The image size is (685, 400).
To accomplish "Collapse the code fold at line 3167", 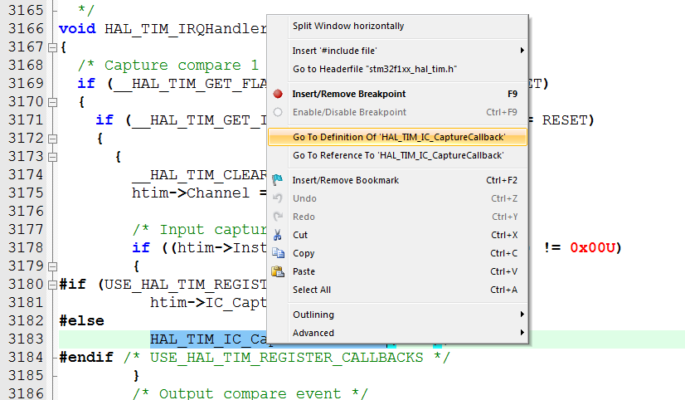I will click(x=51, y=47).
